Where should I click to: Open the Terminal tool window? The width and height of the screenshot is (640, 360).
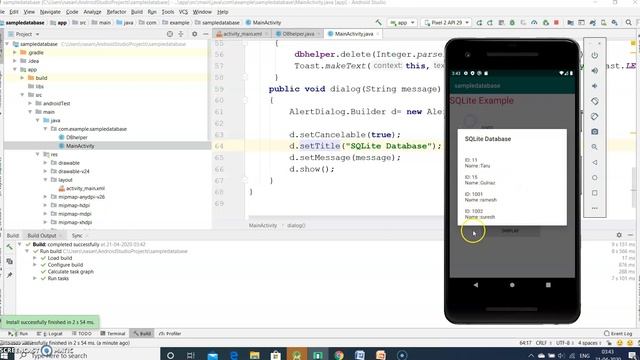coord(113,333)
